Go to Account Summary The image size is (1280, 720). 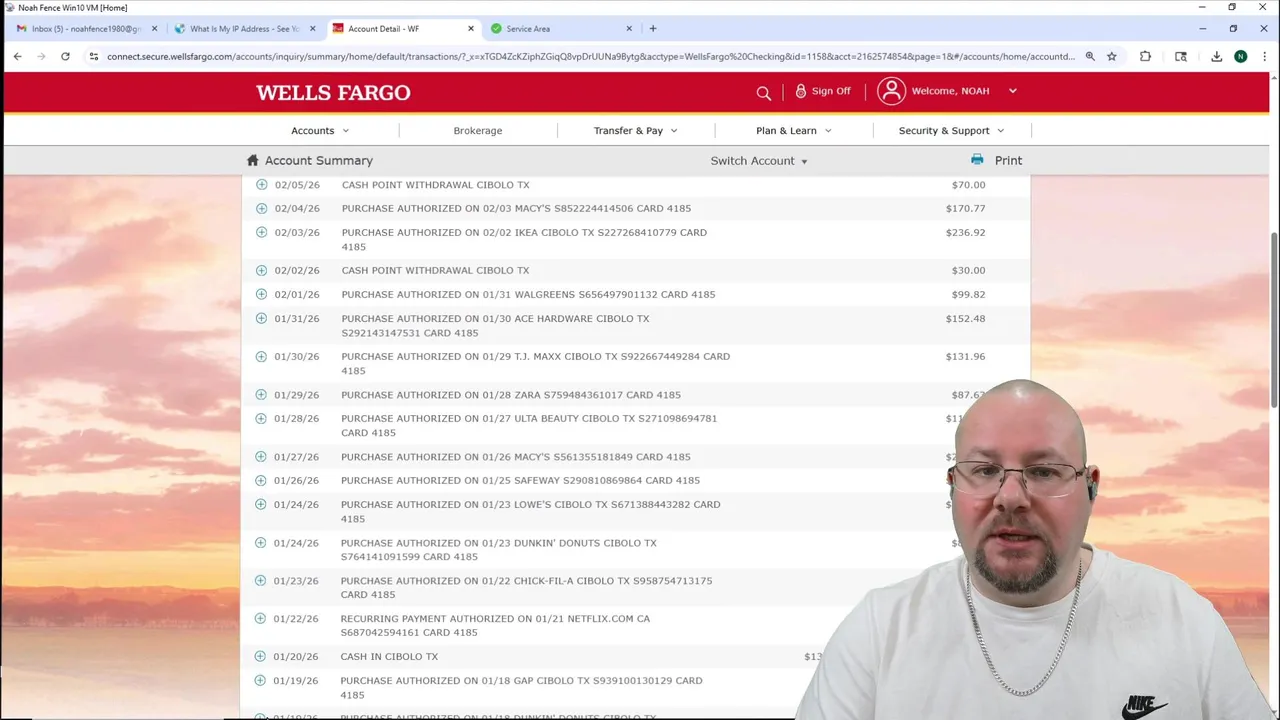[318, 160]
